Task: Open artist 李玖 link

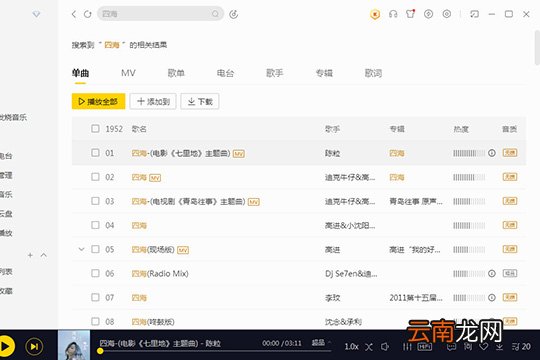Action: (332, 298)
